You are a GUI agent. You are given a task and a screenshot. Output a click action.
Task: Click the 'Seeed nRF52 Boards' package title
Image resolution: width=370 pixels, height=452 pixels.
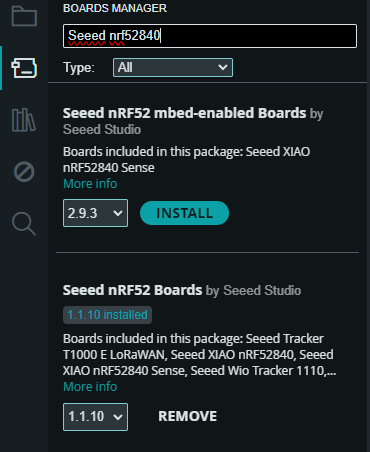[132, 290]
